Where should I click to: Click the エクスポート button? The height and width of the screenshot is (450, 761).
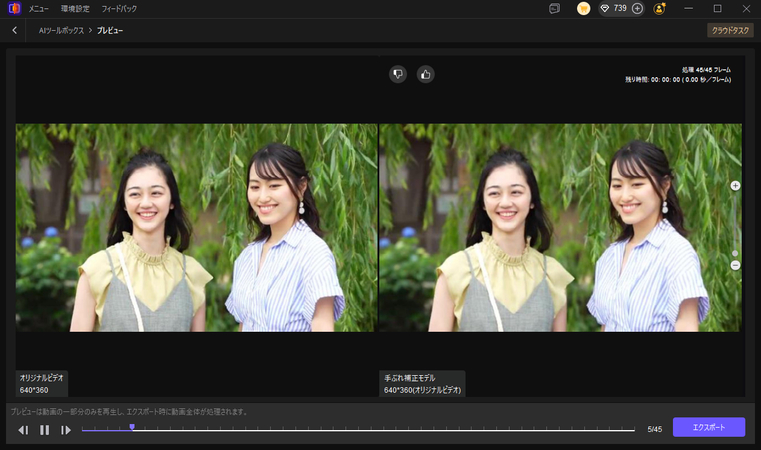pos(709,427)
